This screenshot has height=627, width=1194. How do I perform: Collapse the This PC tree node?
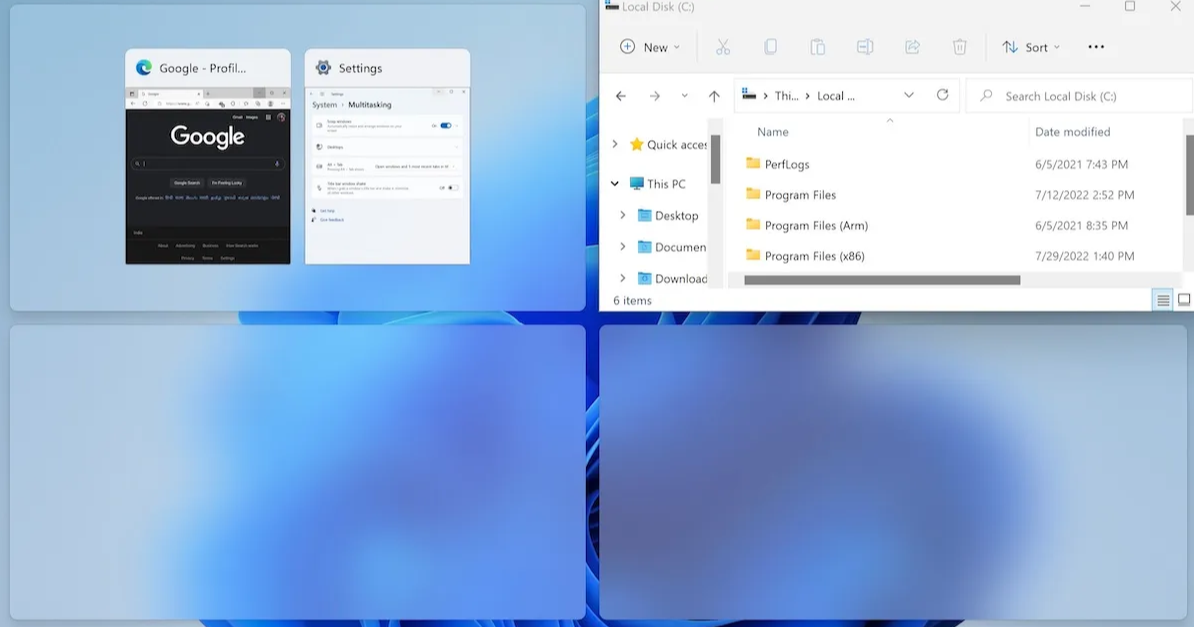point(615,184)
